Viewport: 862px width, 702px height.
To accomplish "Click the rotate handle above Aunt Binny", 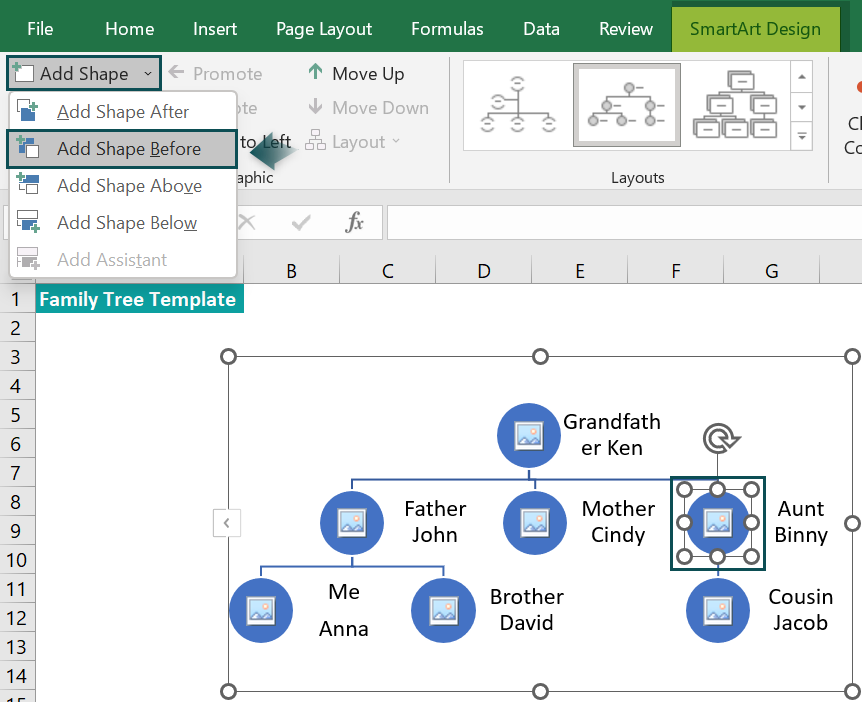I will [721, 439].
